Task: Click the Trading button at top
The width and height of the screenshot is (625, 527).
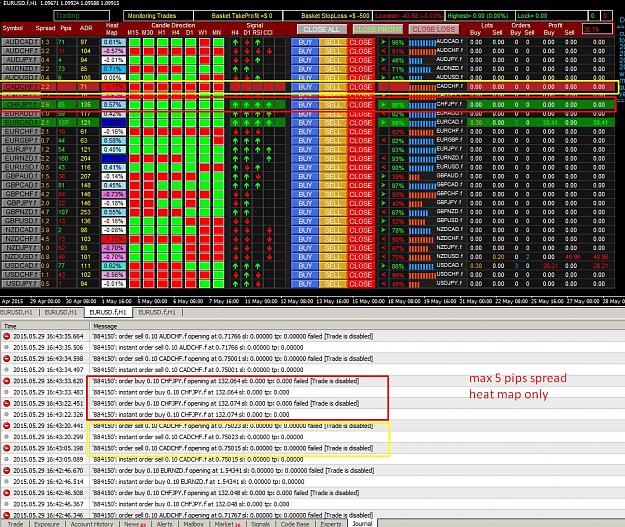Action: click(x=82, y=16)
